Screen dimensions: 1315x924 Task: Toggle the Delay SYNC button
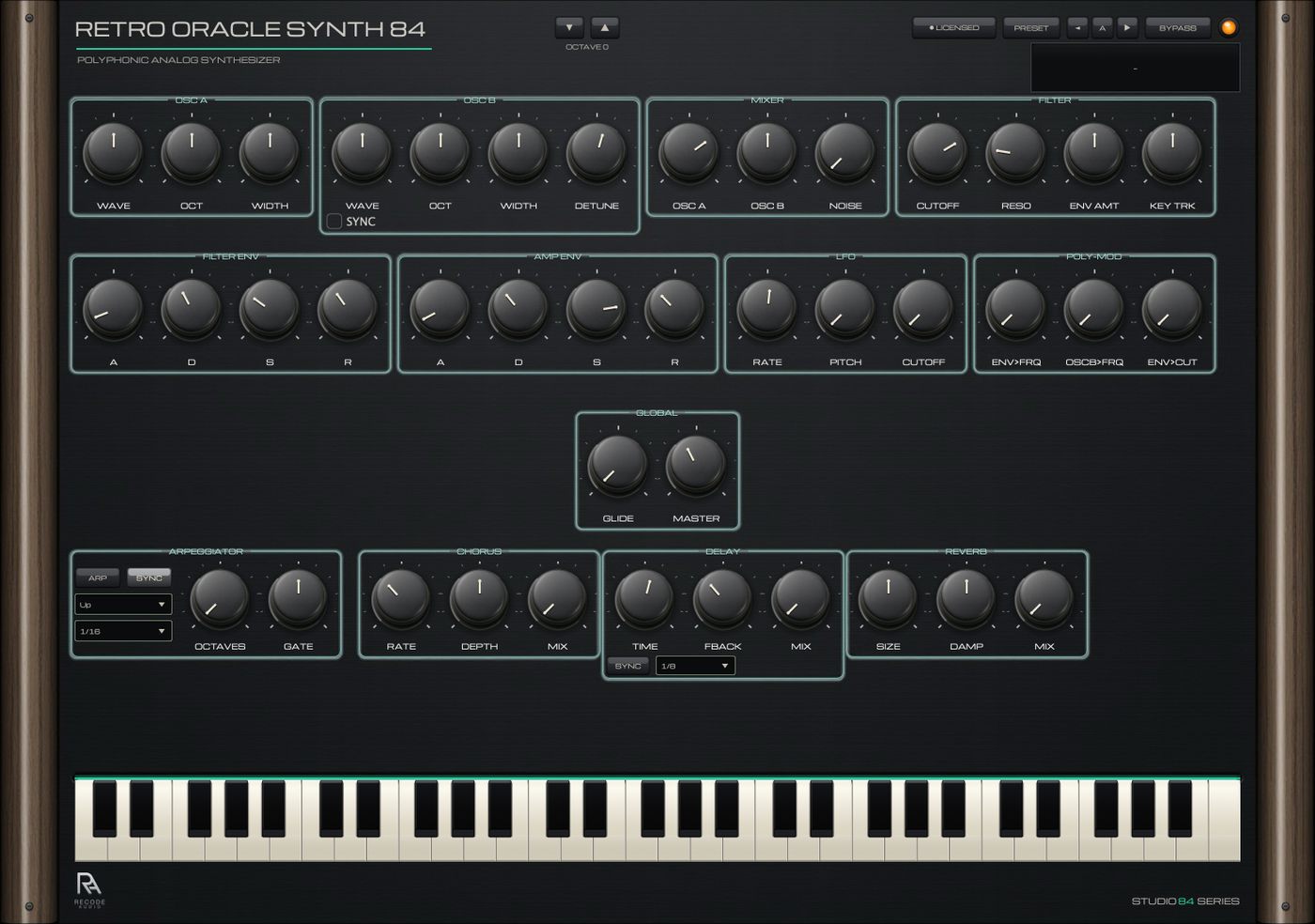click(627, 666)
